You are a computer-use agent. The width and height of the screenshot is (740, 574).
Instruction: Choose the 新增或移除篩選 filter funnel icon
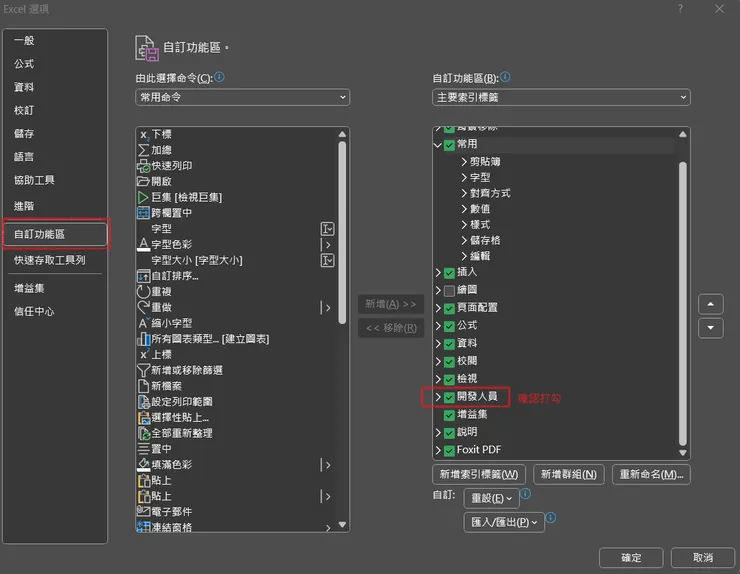143,370
